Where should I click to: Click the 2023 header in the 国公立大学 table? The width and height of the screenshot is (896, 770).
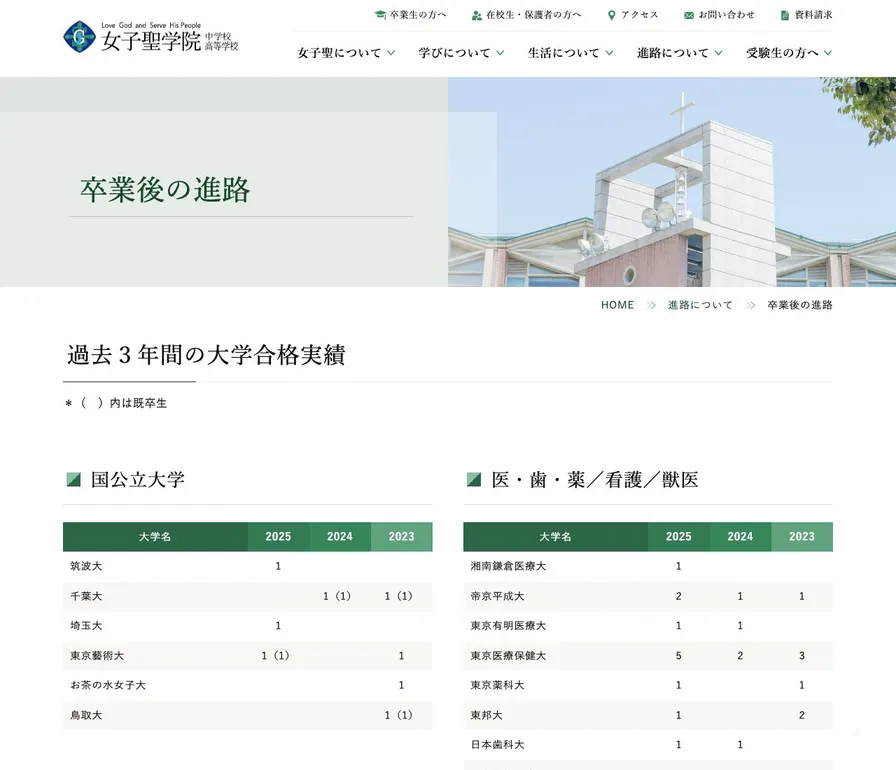click(402, 536)
